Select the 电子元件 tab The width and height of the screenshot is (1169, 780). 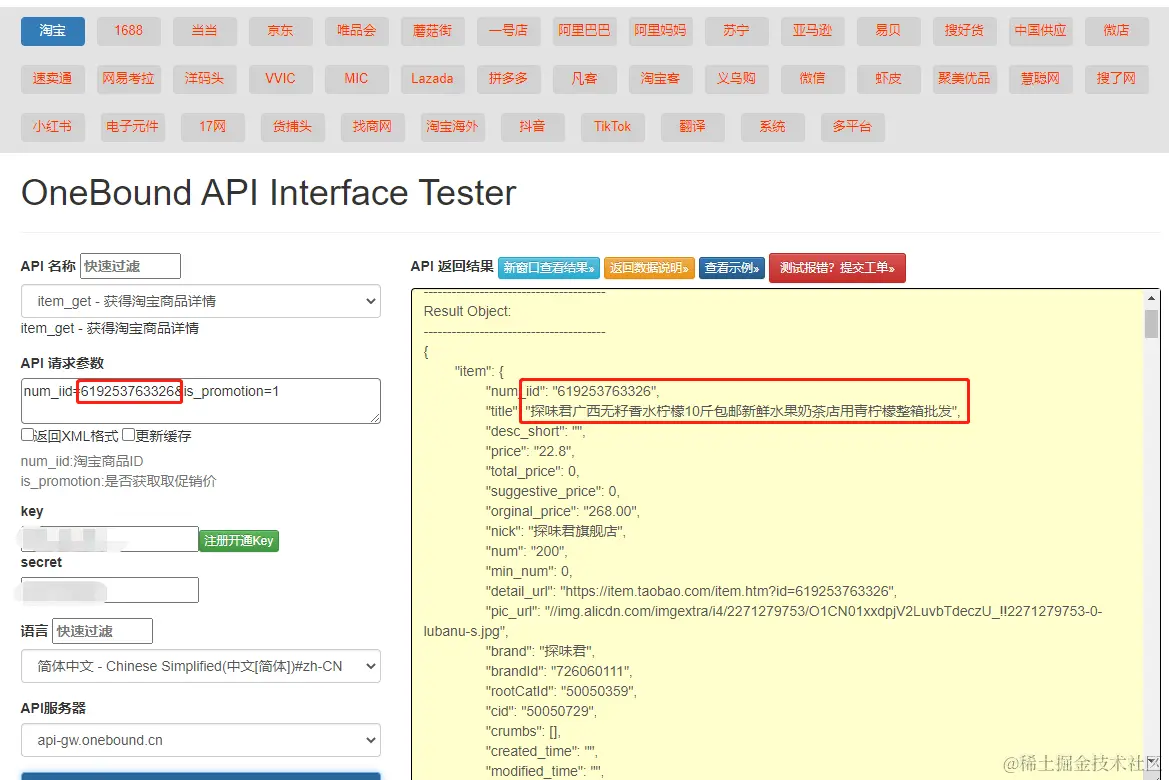click(x=132, y=126)
